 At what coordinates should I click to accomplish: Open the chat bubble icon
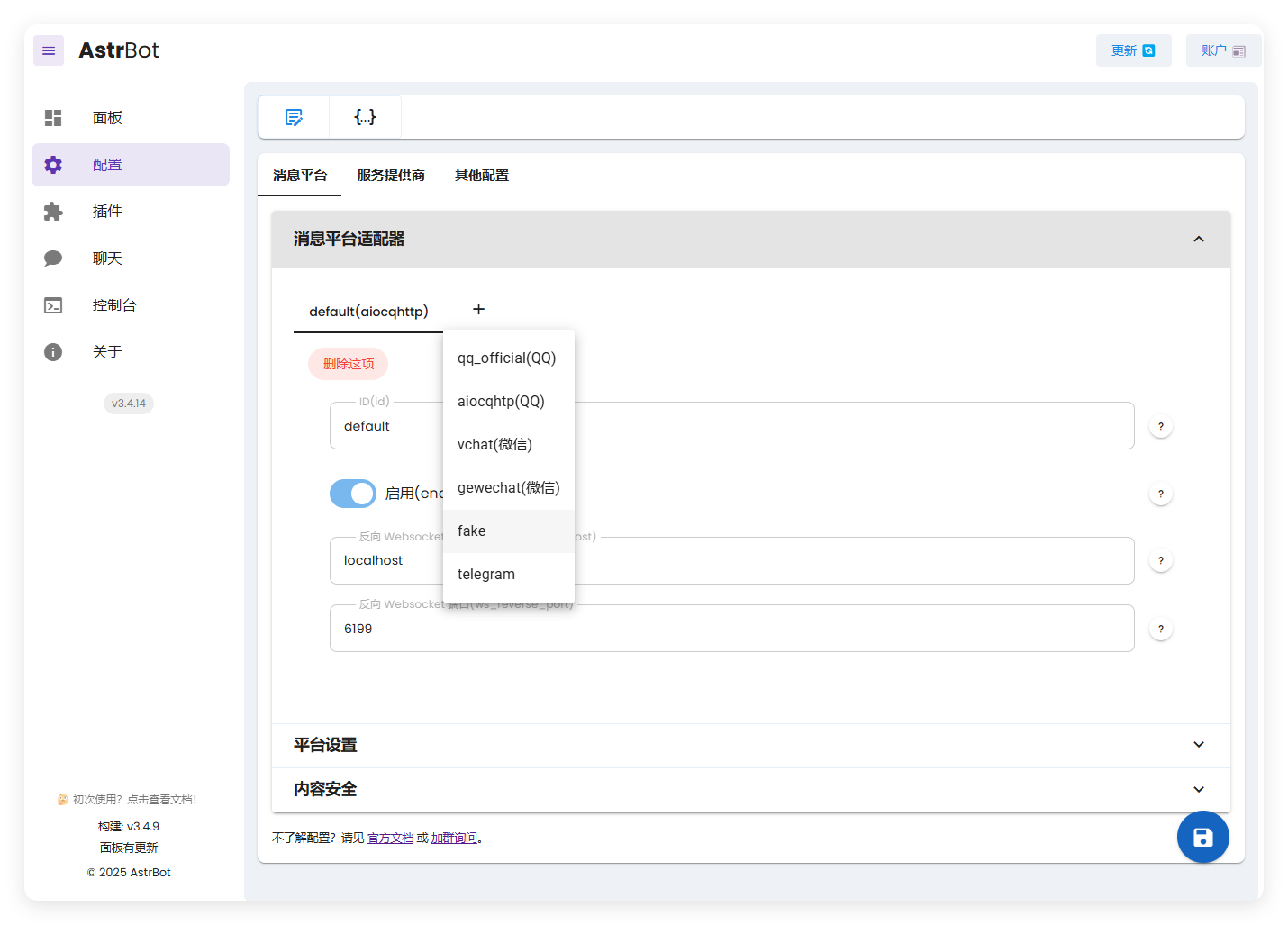[53, 258]
